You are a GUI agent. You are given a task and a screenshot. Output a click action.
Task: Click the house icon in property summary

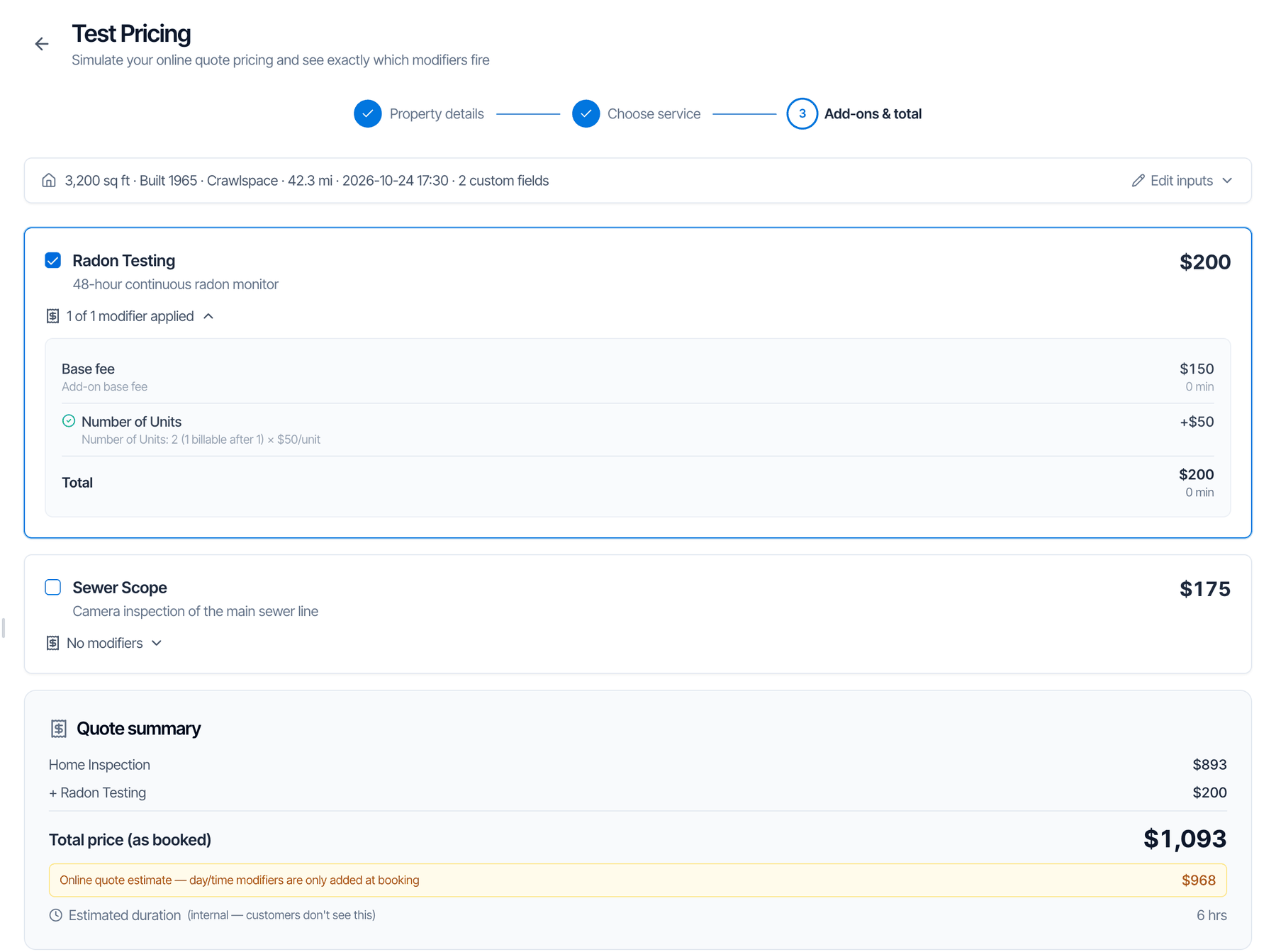pyautogui.click(x=49, y=181)
